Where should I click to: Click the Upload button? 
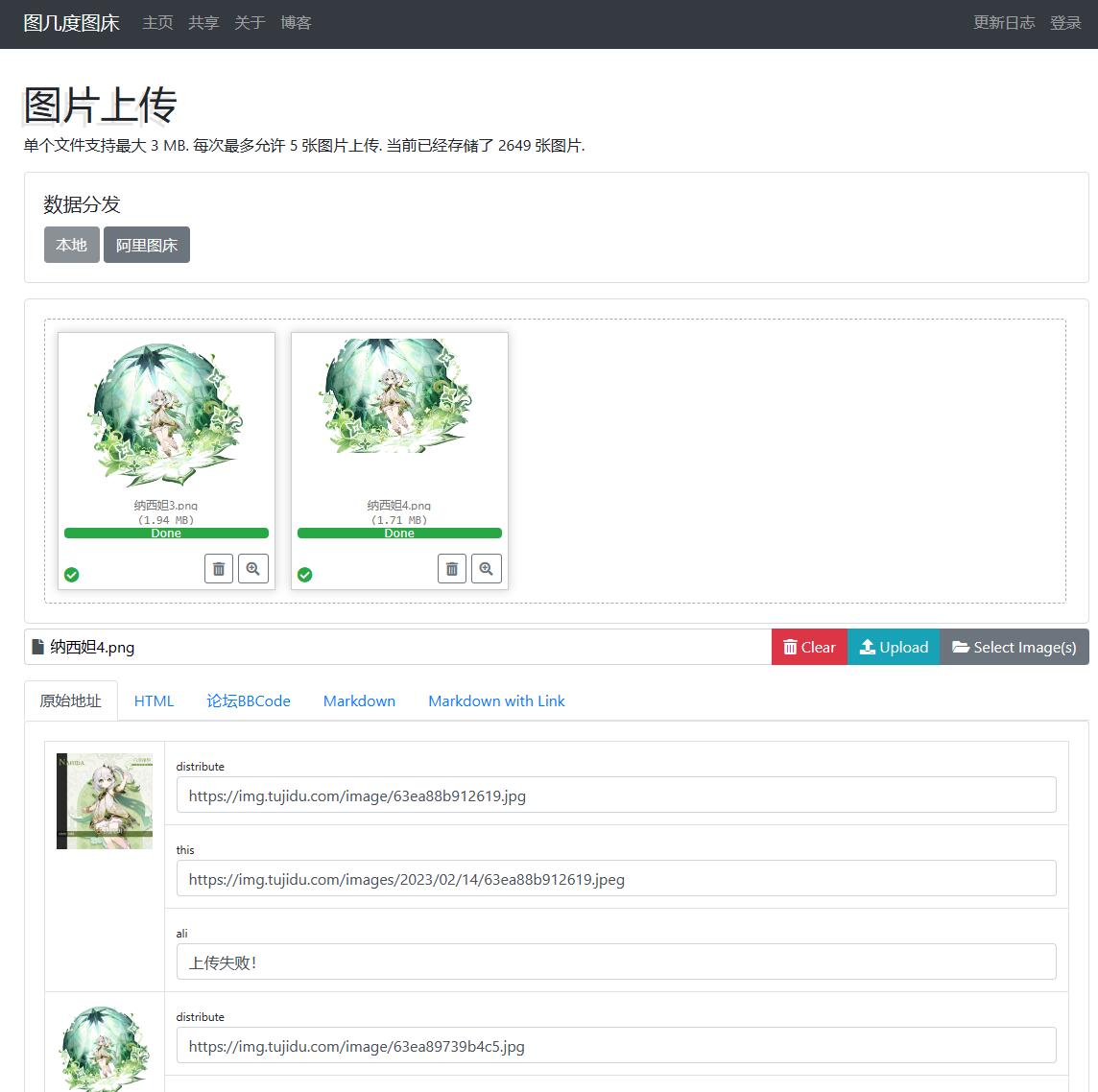point(894,647)
